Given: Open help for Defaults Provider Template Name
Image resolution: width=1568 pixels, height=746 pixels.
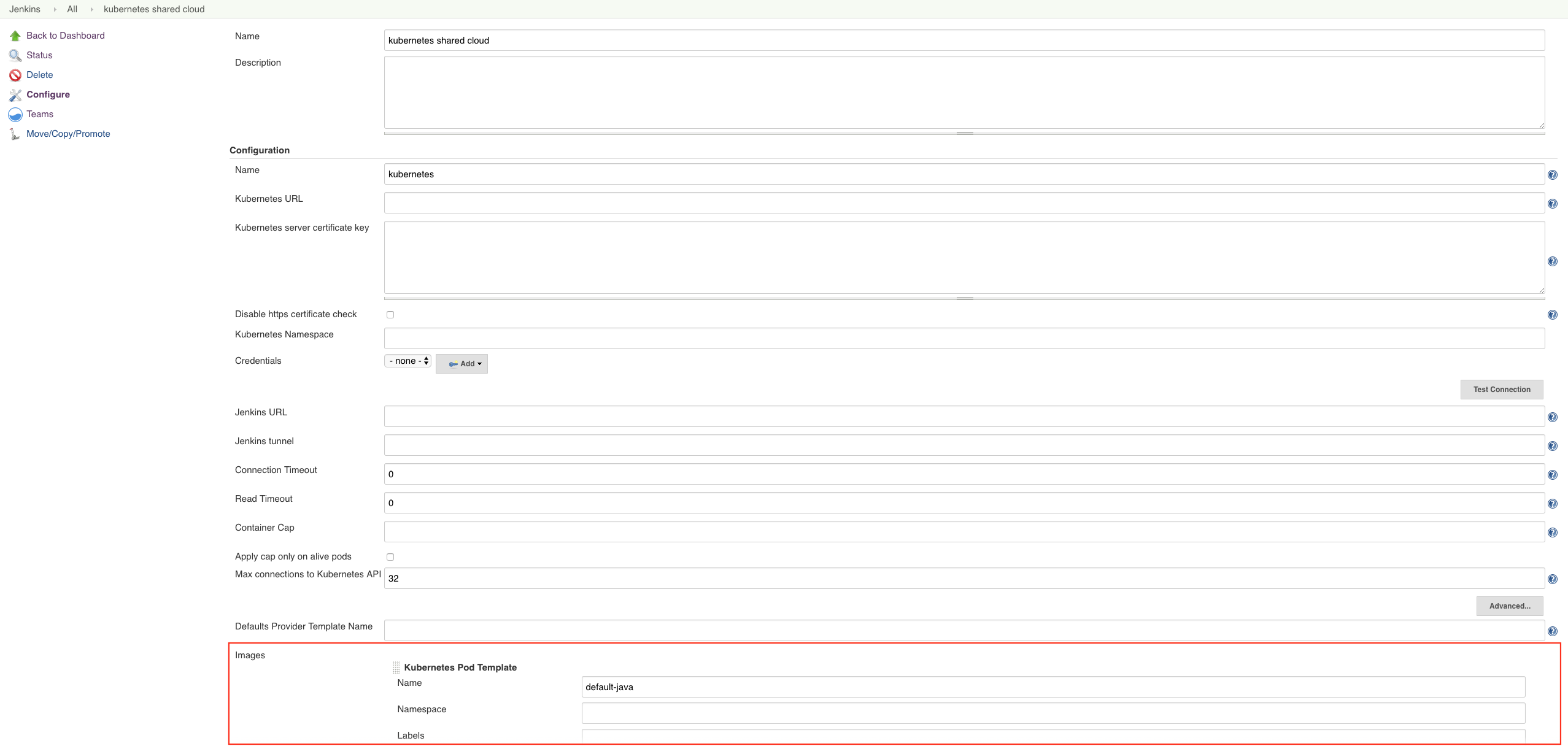Looking at the screenshot, I should (x=1553, y=631).
